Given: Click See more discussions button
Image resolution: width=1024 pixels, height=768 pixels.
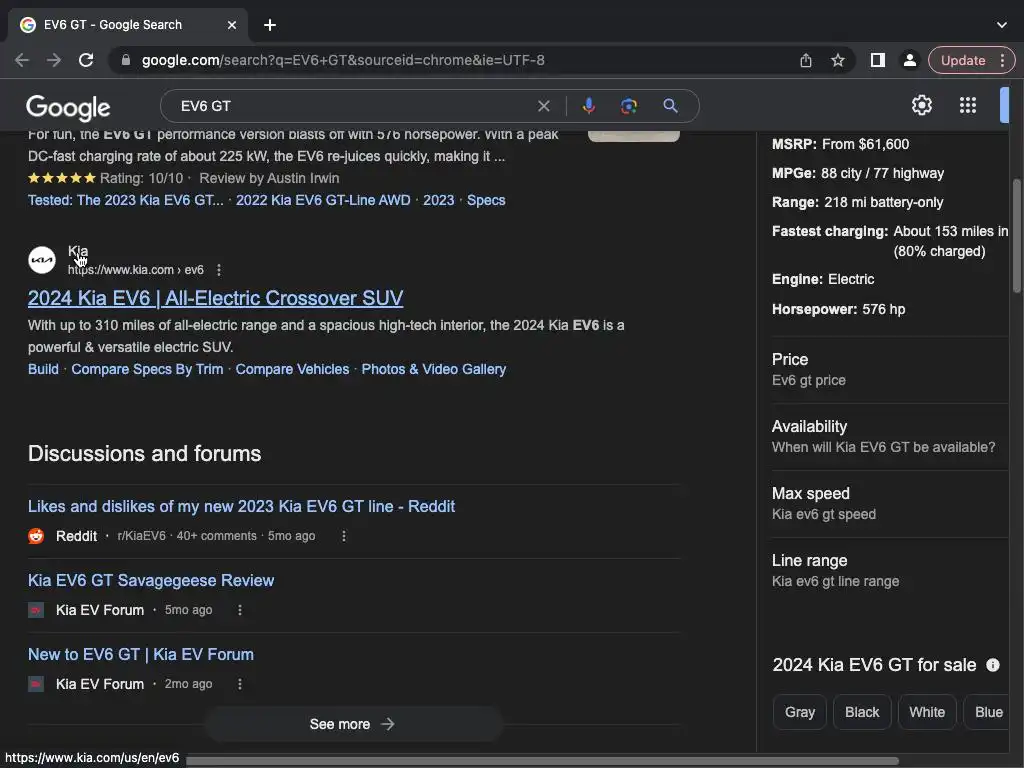Looking at the screenshot, I should pos(353,724).
